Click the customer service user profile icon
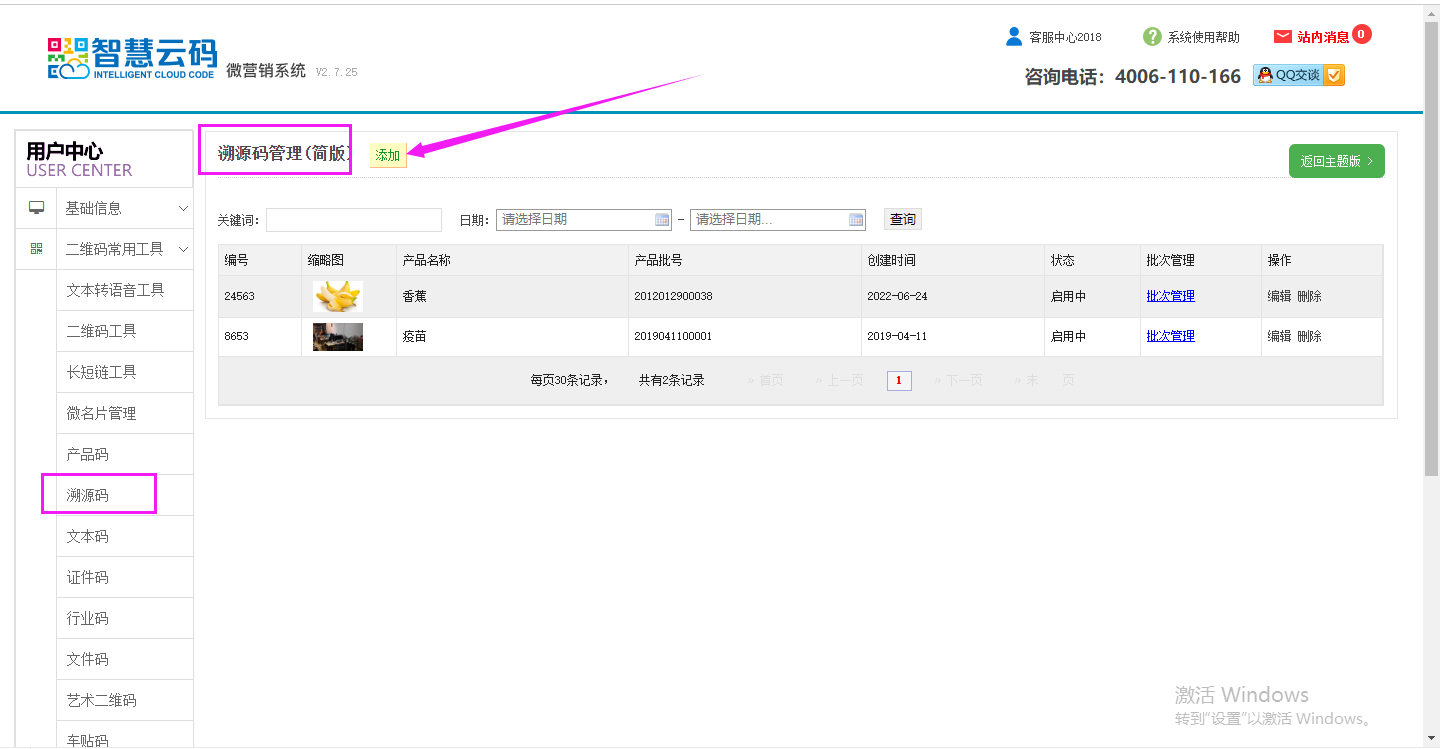 [1014, 37]
